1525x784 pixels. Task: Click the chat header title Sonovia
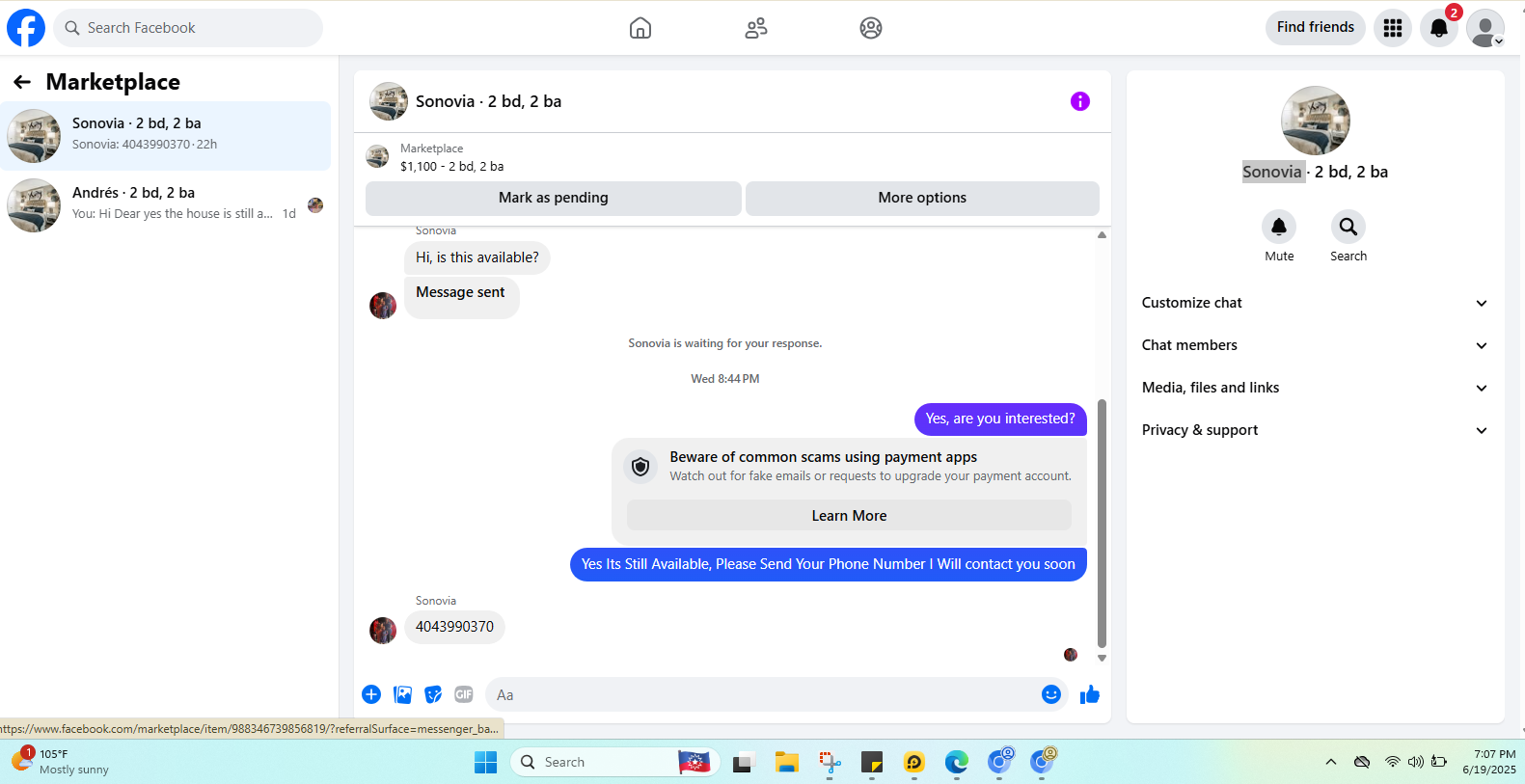pos(488,101)
